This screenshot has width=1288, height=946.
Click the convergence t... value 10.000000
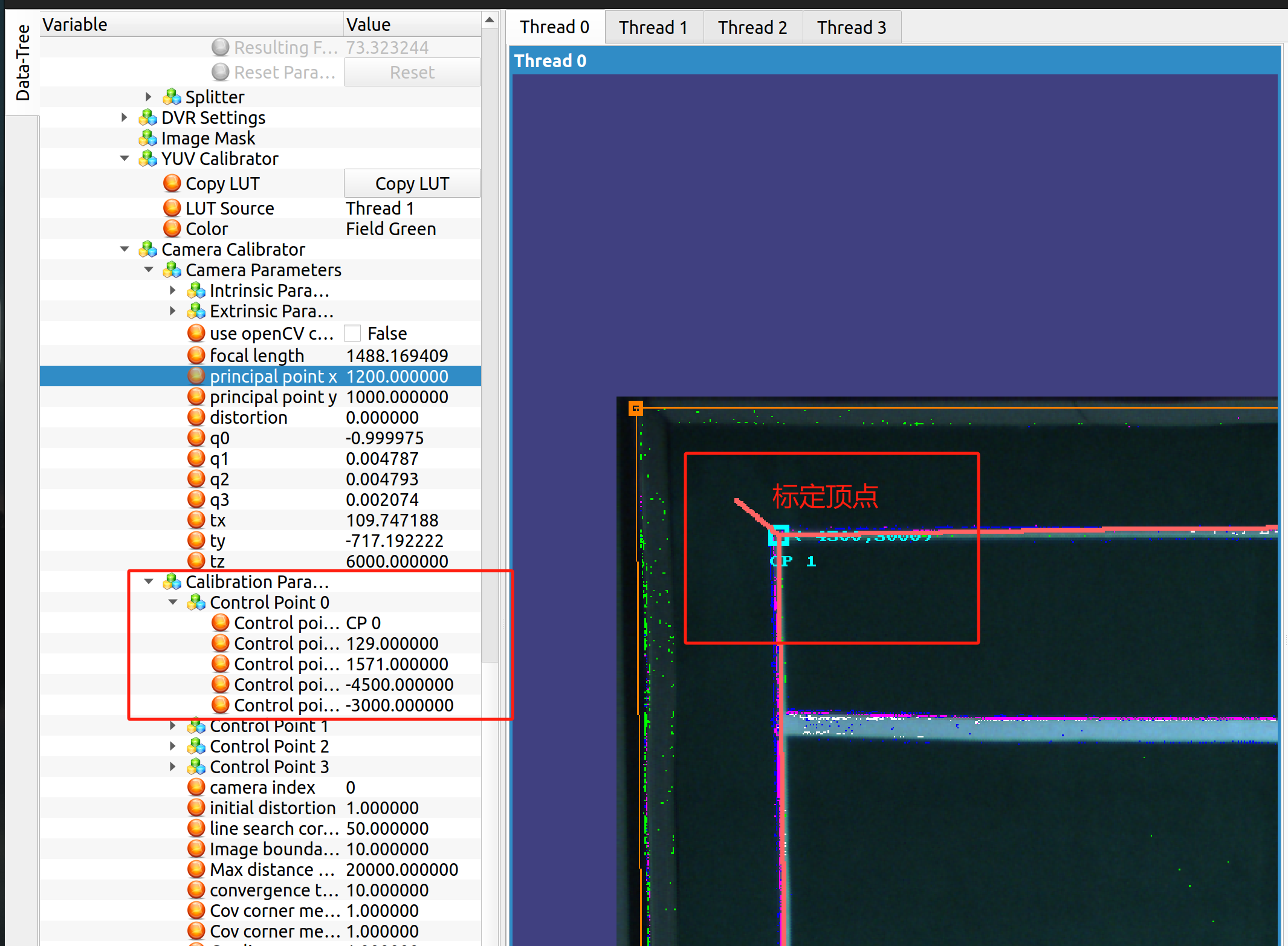tap(387, 890)
